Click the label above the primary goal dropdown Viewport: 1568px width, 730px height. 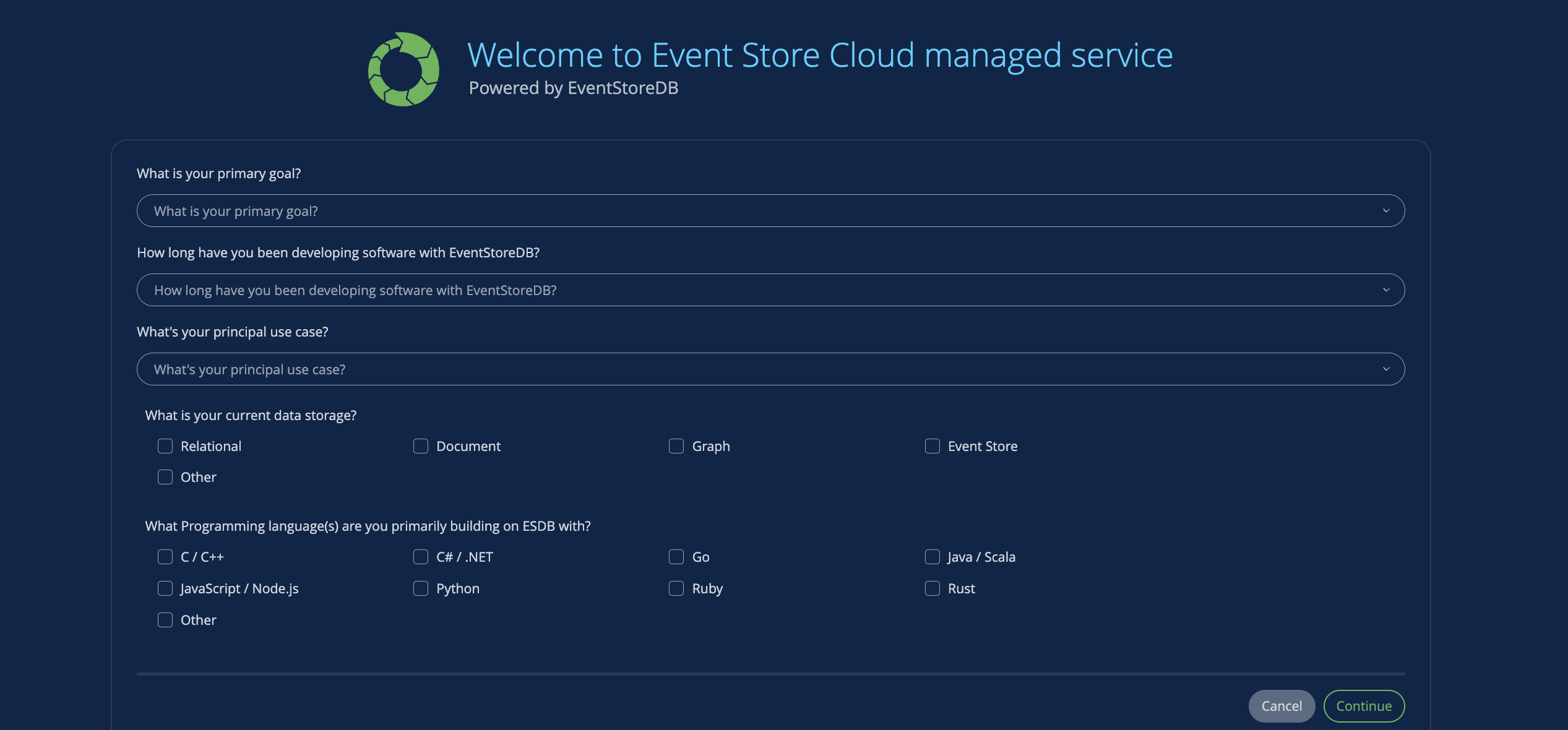click(218, 173)
